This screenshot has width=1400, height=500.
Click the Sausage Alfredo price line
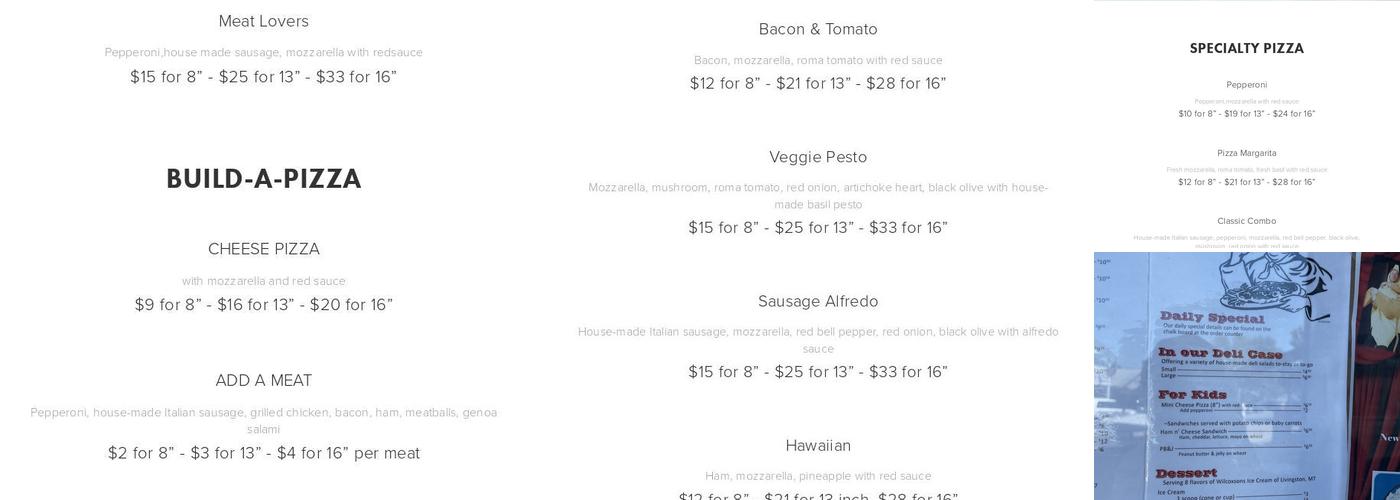(x=818, y=372)
